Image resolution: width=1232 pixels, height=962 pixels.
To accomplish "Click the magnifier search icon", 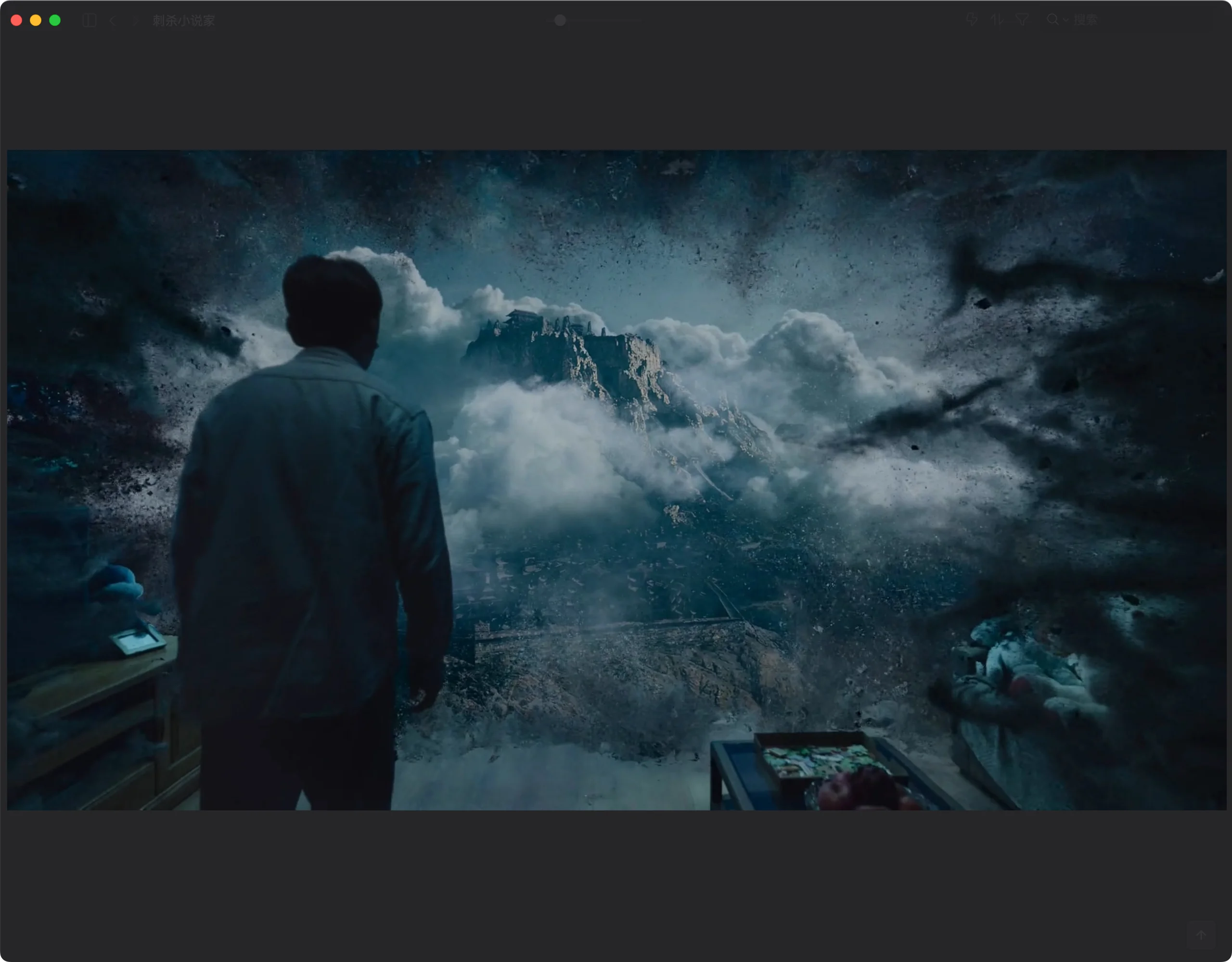I will tap(1052, 20).
